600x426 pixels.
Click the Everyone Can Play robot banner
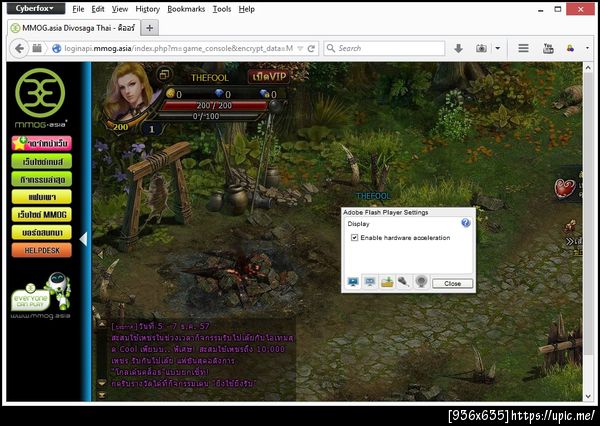point(41,295)
